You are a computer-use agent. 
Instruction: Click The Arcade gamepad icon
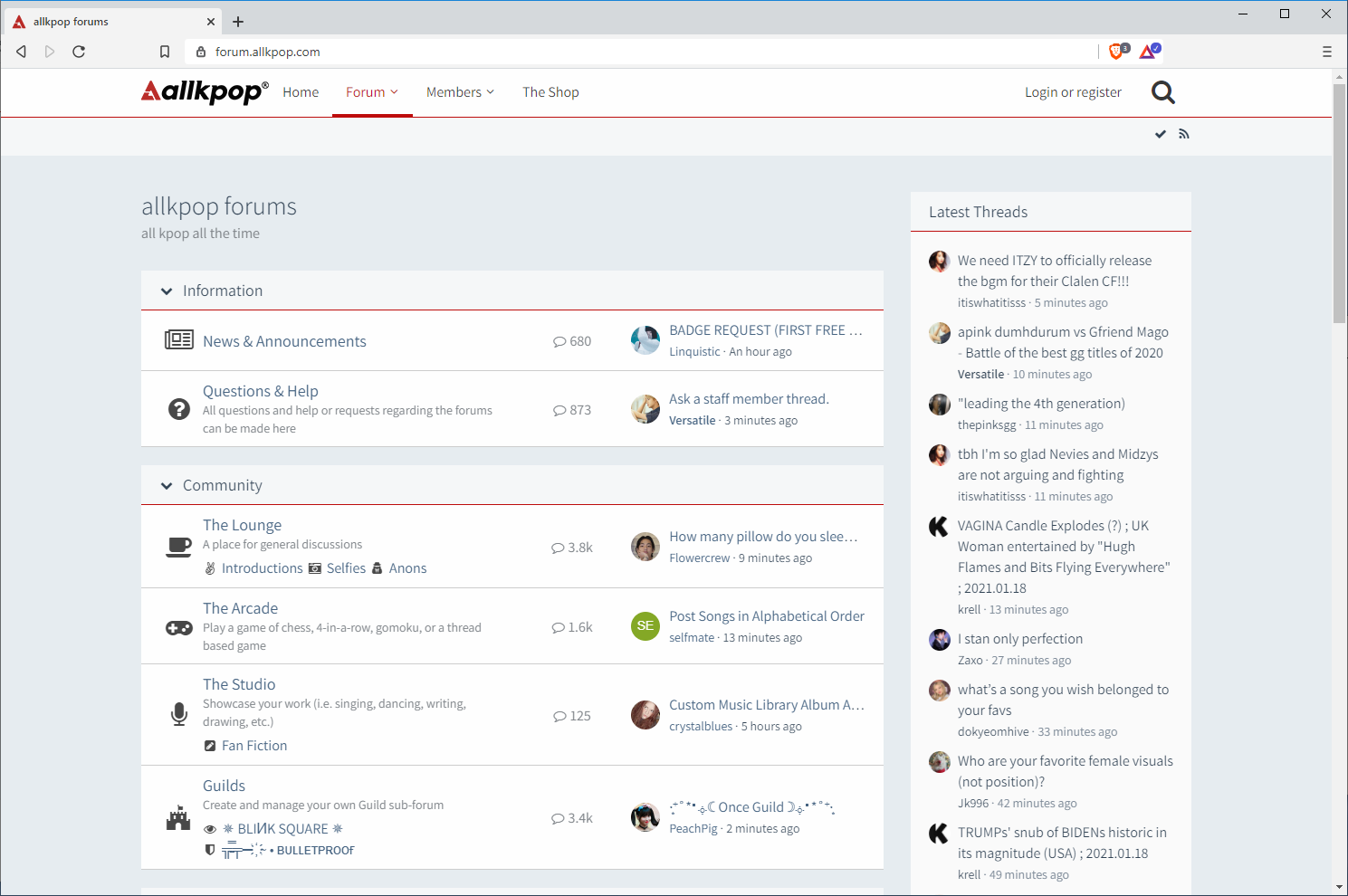(x=179, y=627)
